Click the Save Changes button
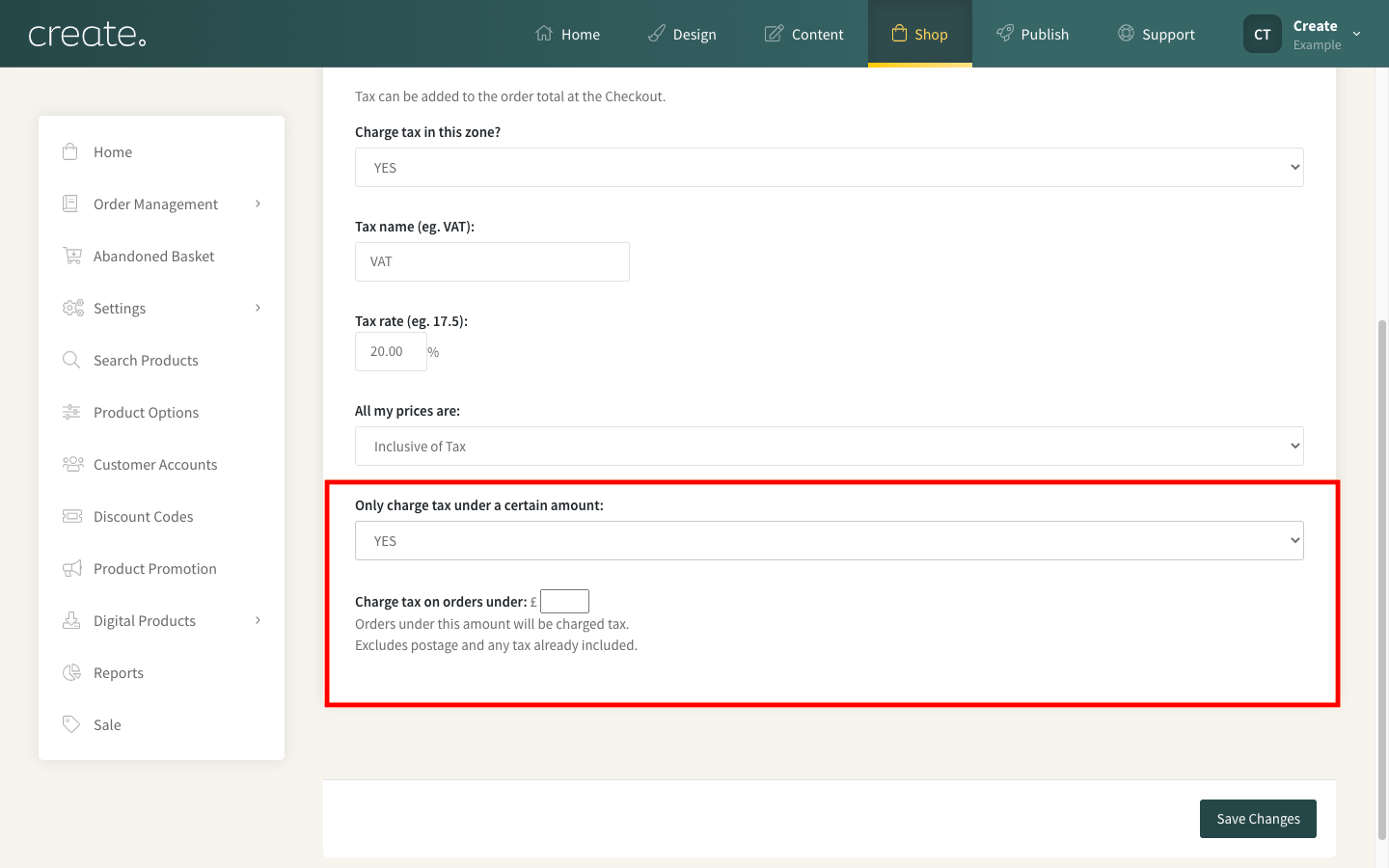The width and height of the screenshot is (1389, 868). tap(1258, 819)
